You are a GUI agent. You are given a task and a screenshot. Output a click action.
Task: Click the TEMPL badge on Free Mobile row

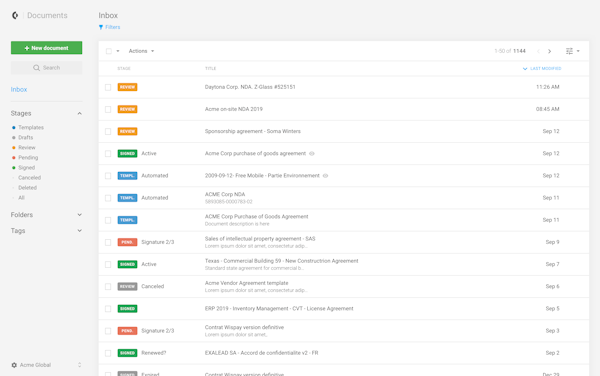[127, 176]
